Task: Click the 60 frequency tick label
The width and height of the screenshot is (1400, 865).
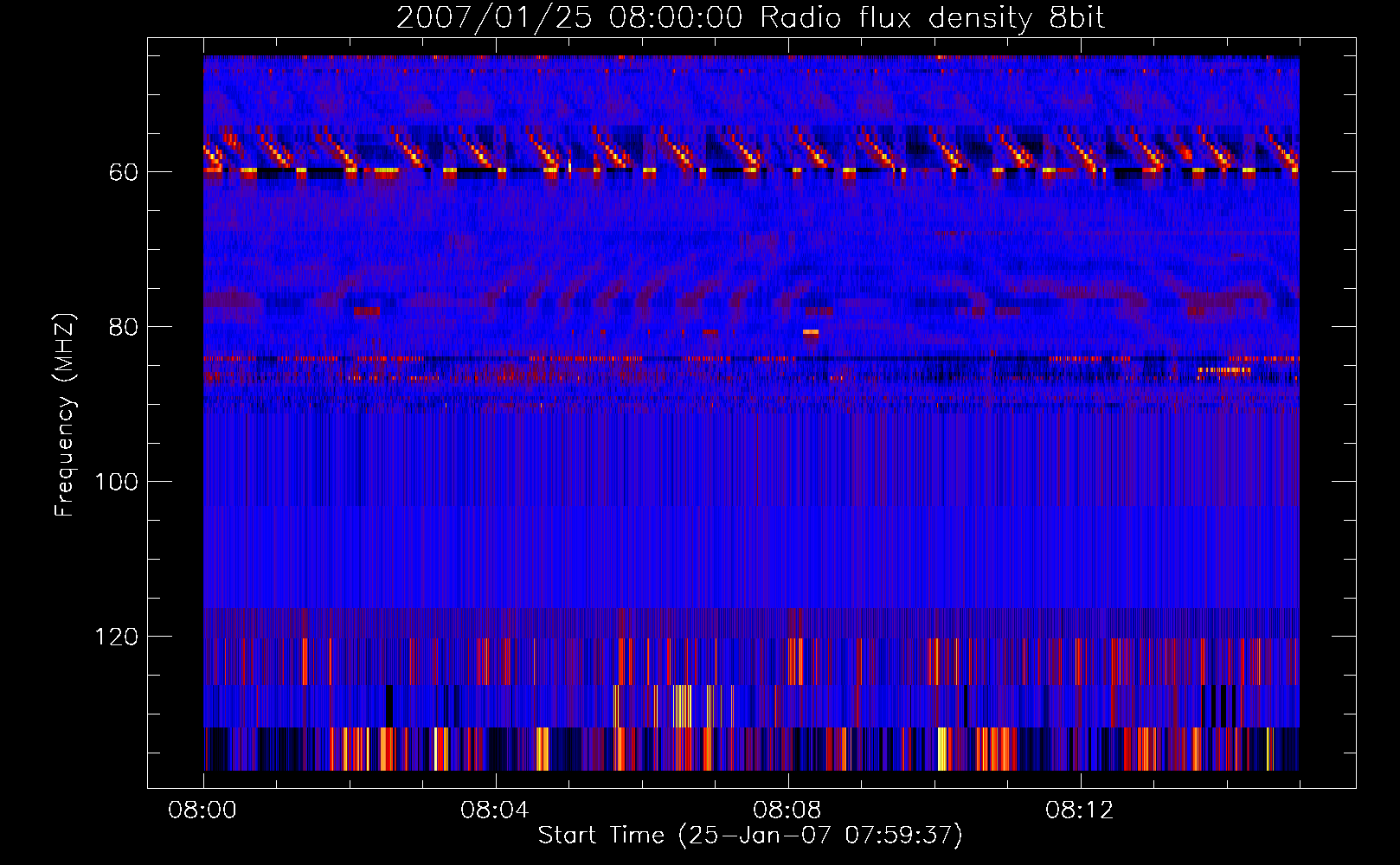Action: 124,173
